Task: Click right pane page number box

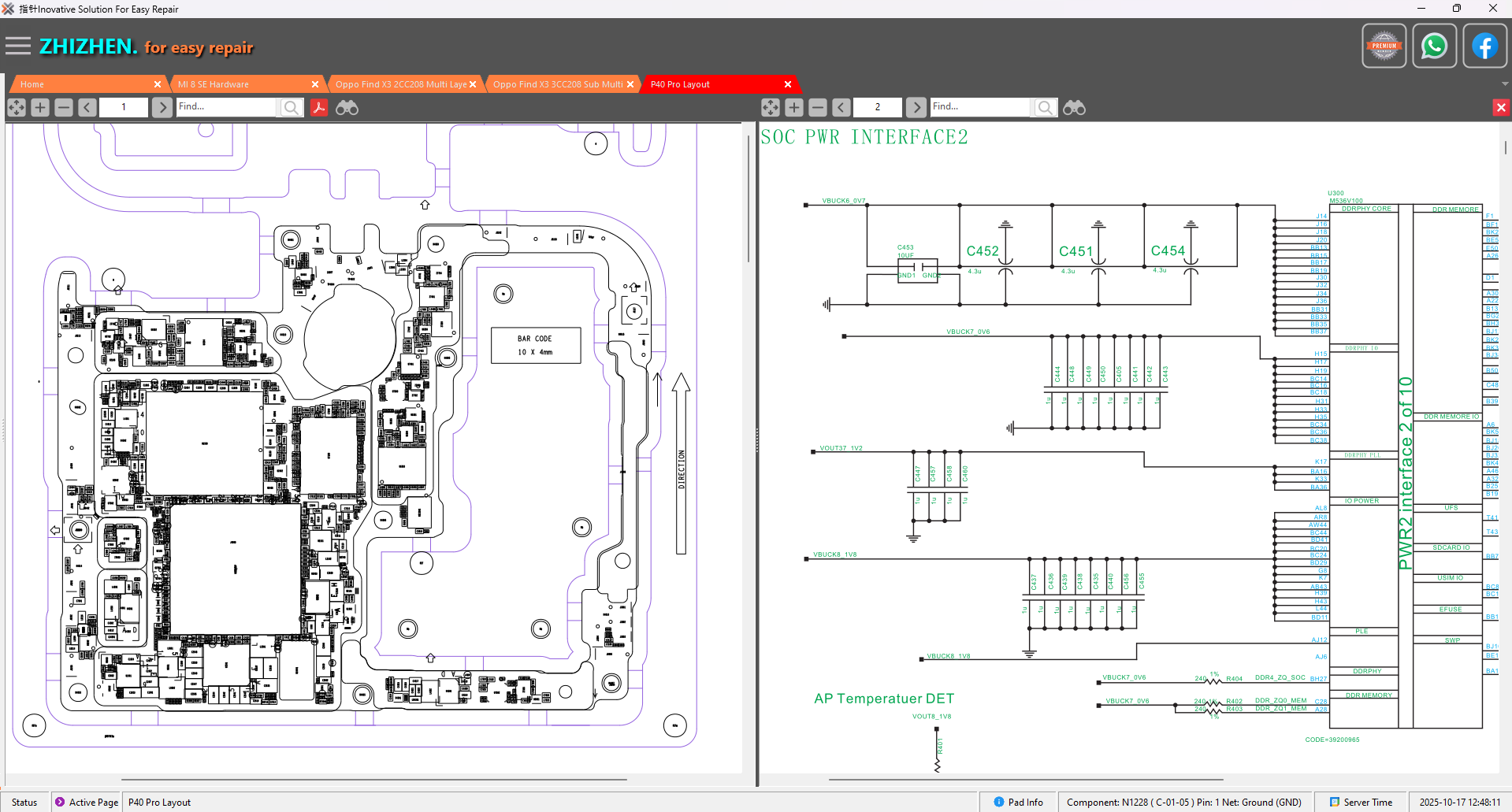Action: click(x=878, y=107)
